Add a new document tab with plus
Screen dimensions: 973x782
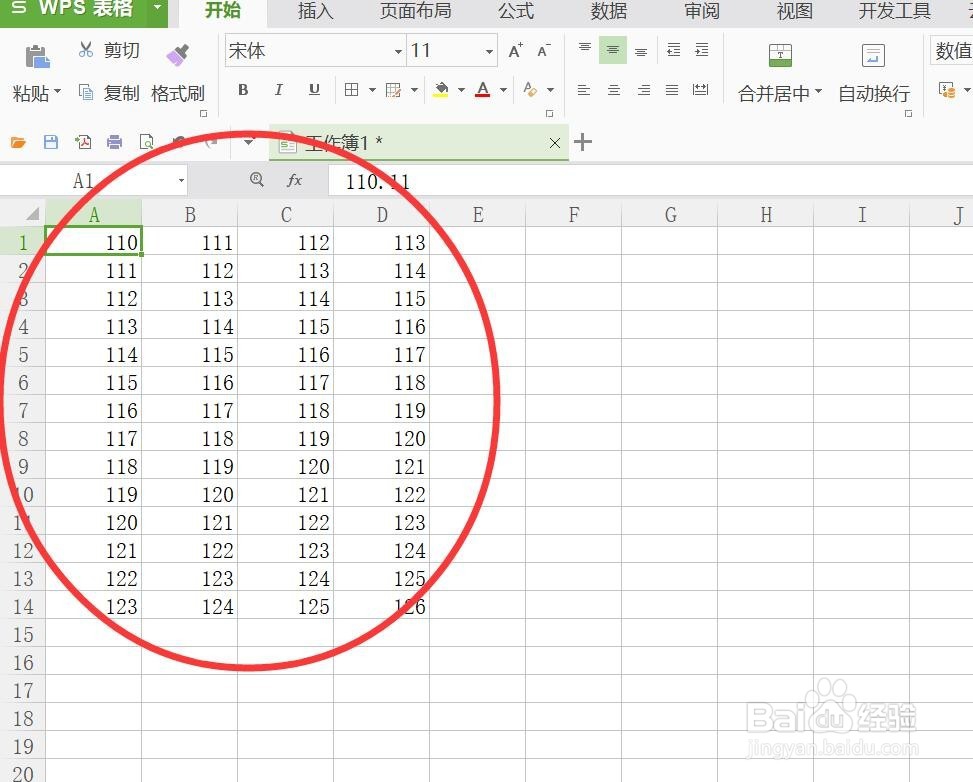point(583,142)
